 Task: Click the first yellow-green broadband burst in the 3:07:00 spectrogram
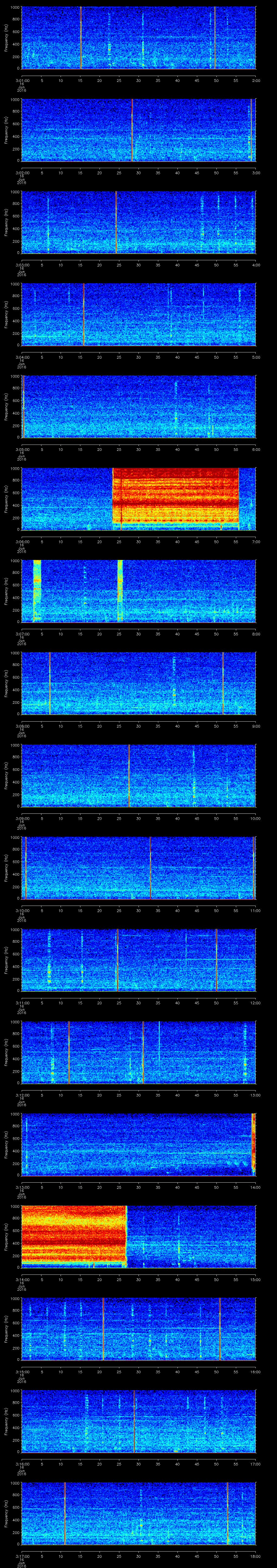37,590
